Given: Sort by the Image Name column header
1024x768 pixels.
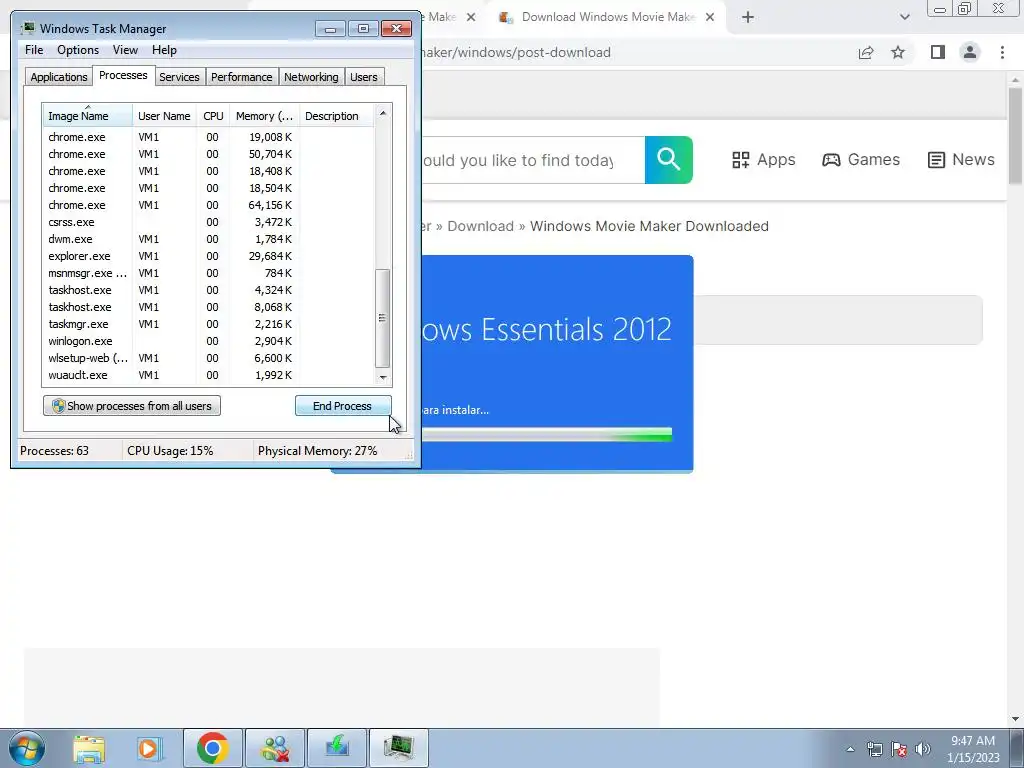Looking at the screenshot, I should click(x=88, y=116).
